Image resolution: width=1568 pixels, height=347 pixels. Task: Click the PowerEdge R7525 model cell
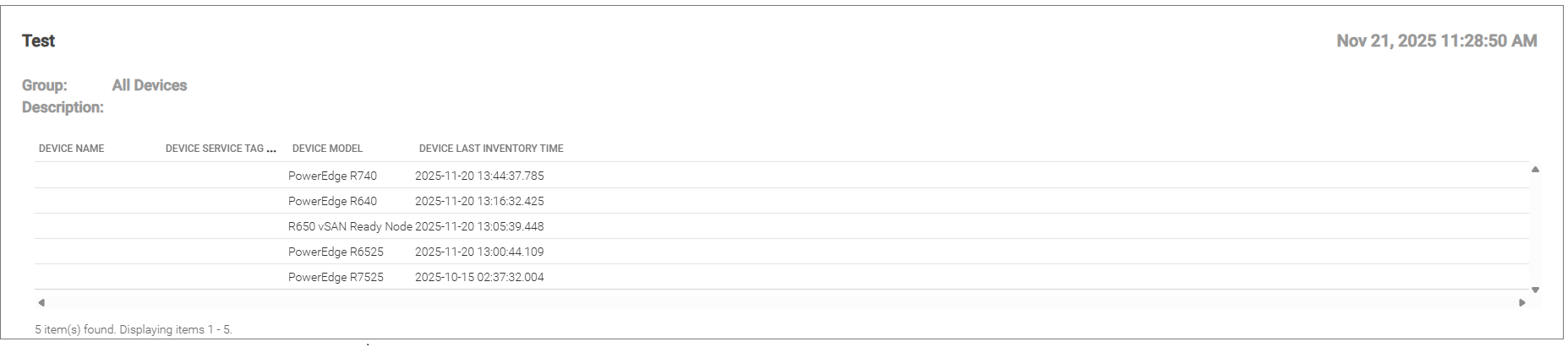coord(336,277)
